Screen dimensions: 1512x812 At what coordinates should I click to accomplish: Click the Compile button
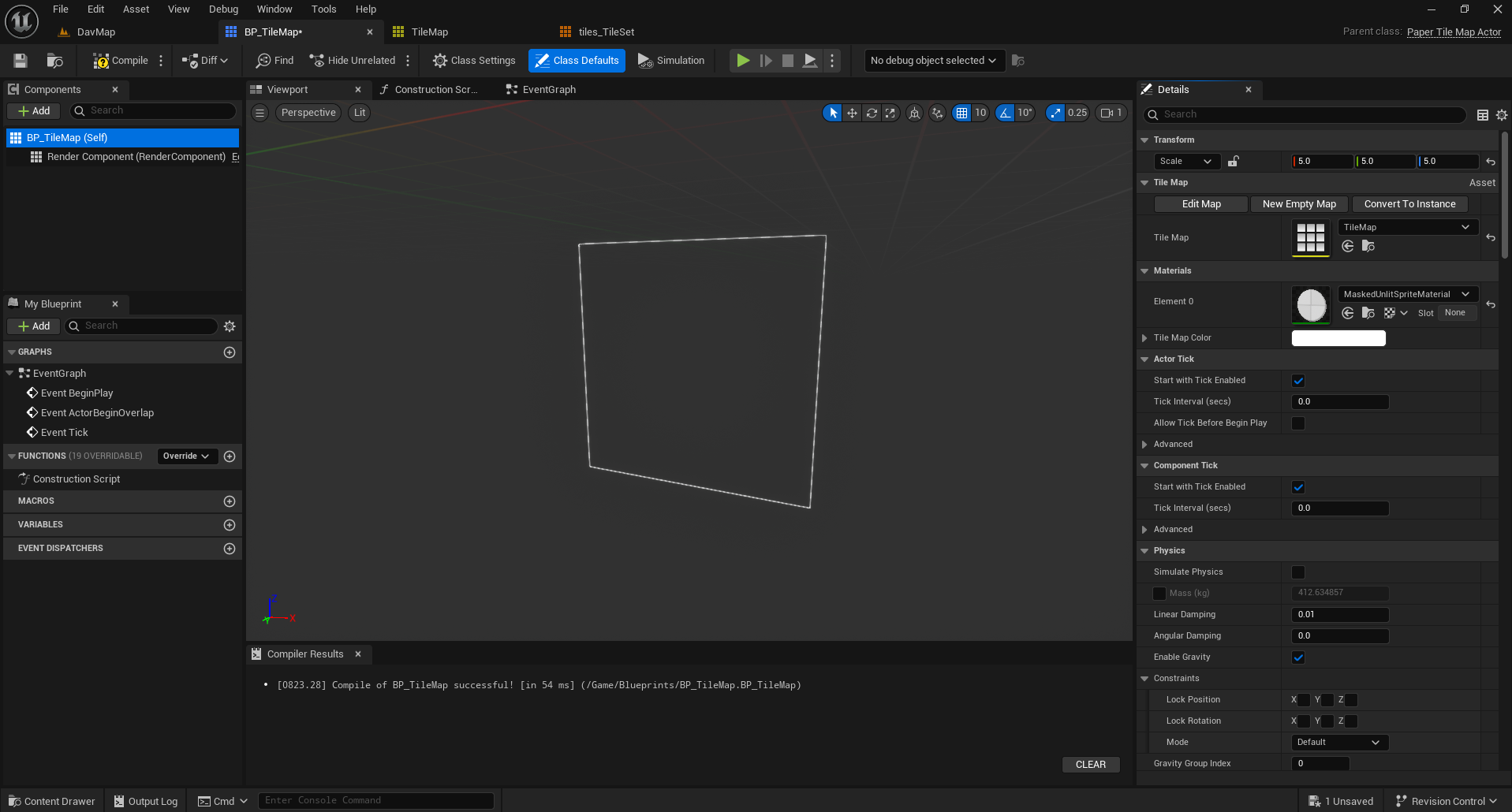[121, 61]
